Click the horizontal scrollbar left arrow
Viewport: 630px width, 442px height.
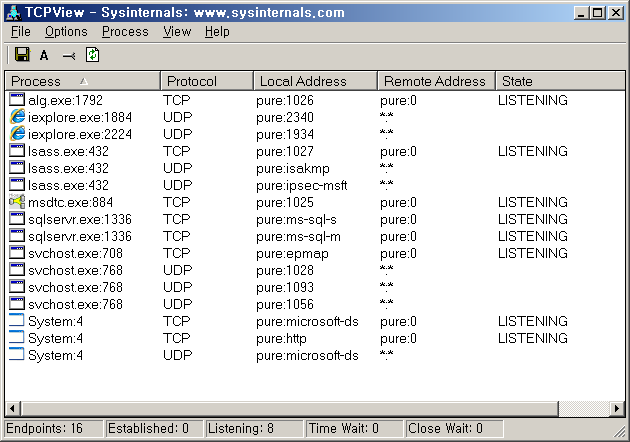12,409
